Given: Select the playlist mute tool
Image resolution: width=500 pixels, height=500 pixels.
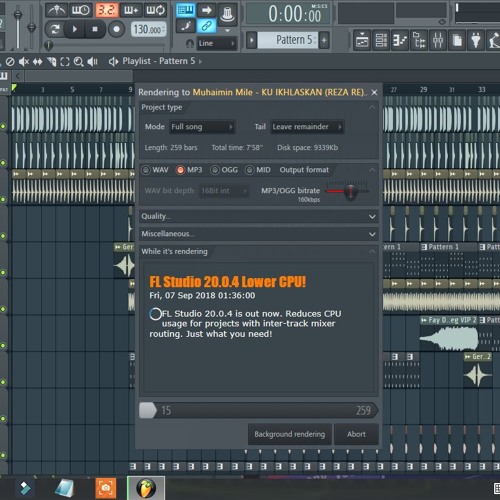Looking at the screenshot, I should click(x=24, y=62).
